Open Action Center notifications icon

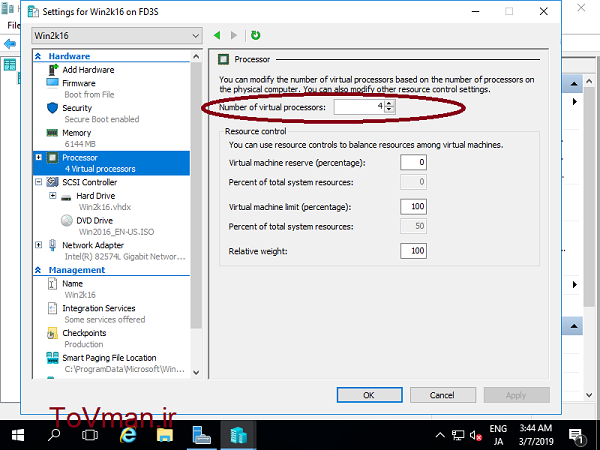point(576,435)
